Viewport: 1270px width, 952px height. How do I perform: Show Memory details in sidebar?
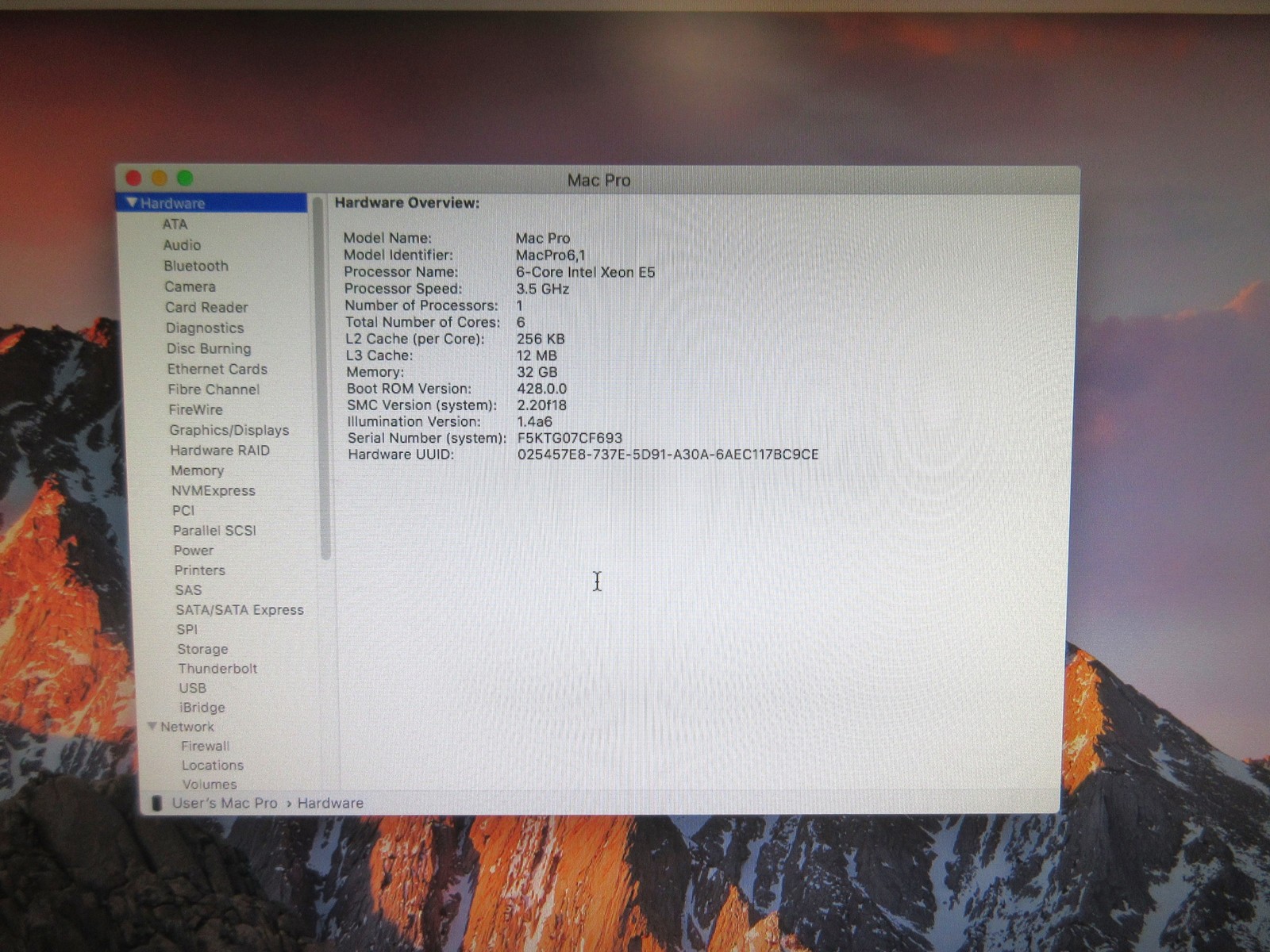(198, 470)
